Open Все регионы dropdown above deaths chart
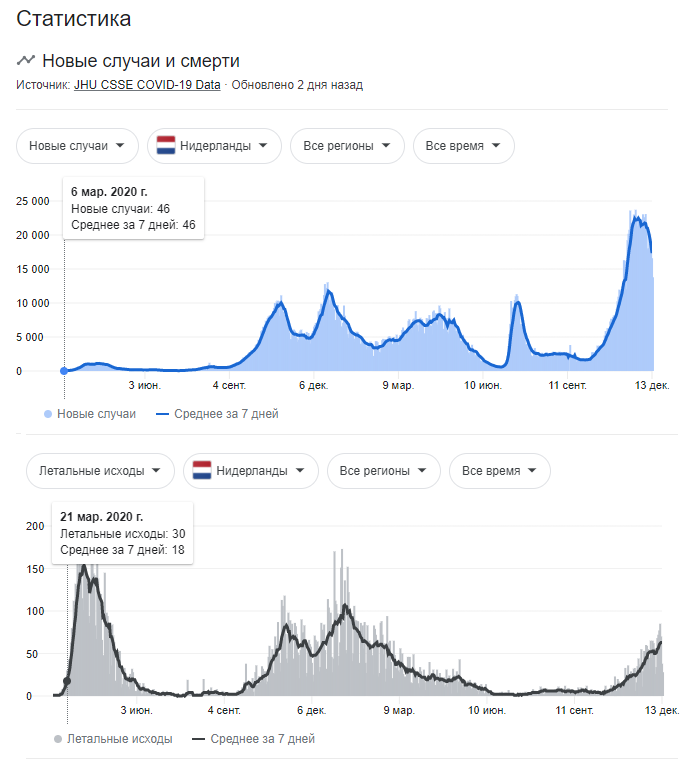The width and height of the screenshot is (685, 782). click(x=384, y=470)
